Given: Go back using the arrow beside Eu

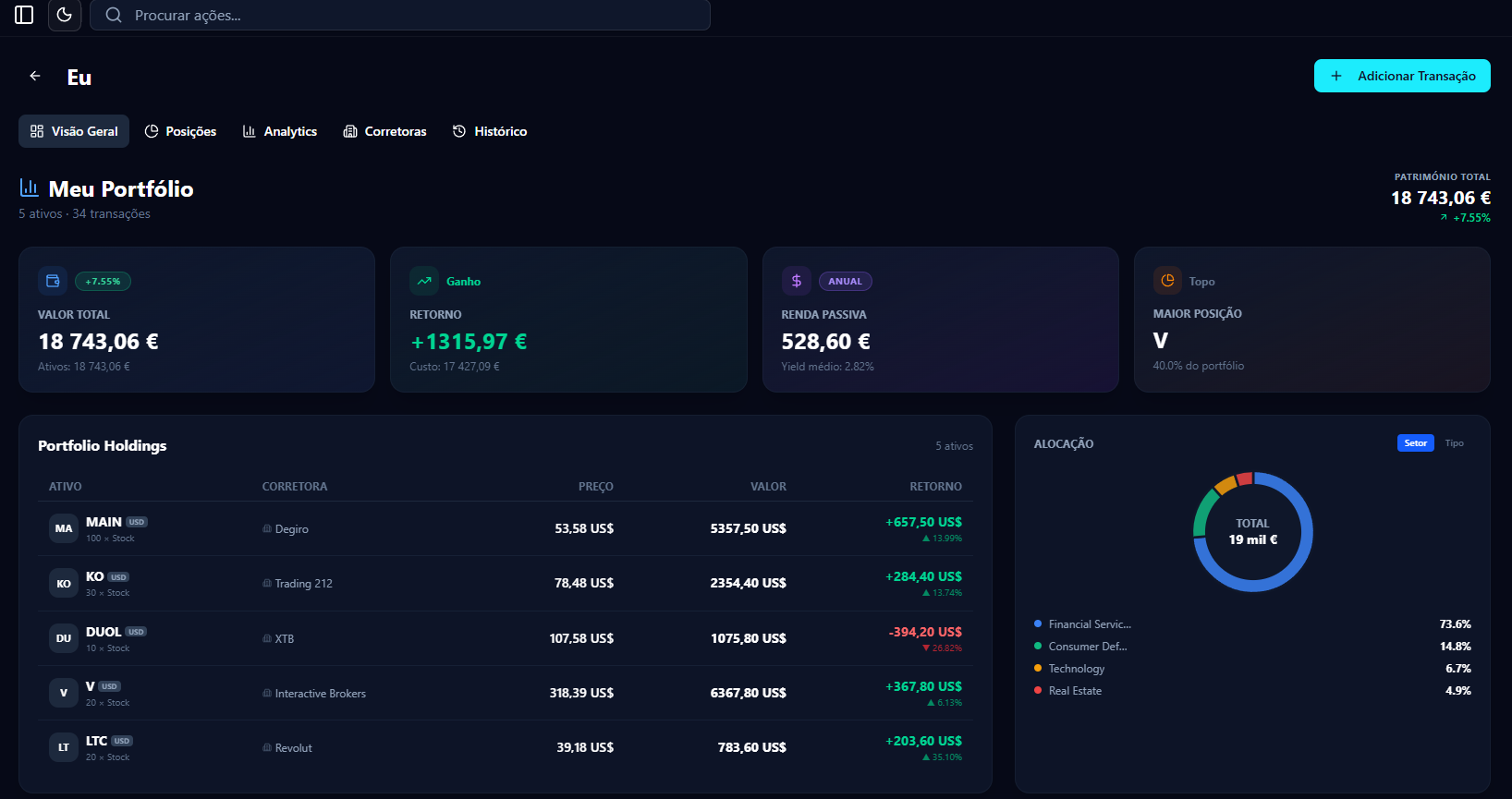Looking at the screenshot, I should pyautogui.click(x=35, y=76).
